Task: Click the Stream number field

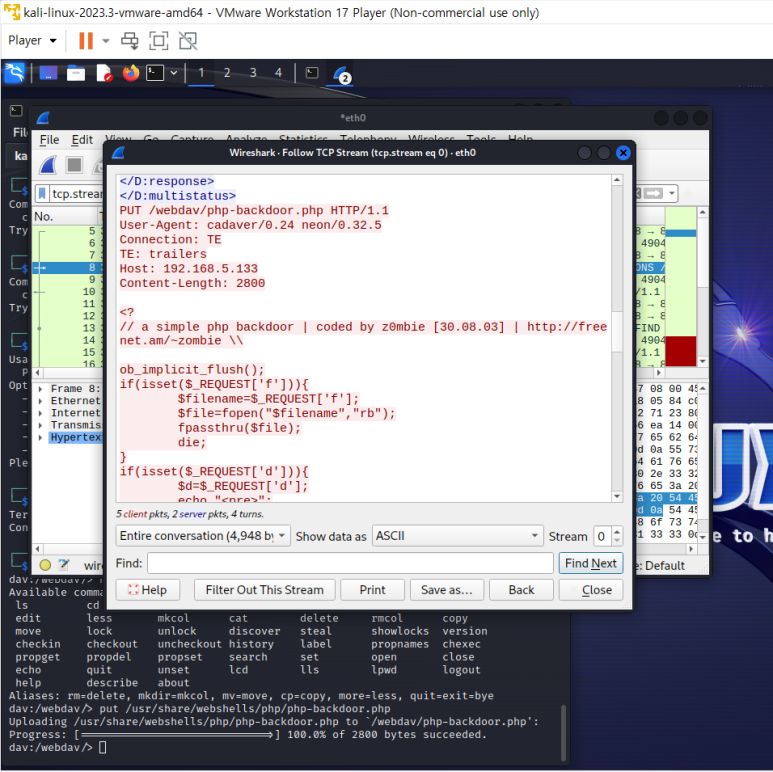Action: coord(602,536)
